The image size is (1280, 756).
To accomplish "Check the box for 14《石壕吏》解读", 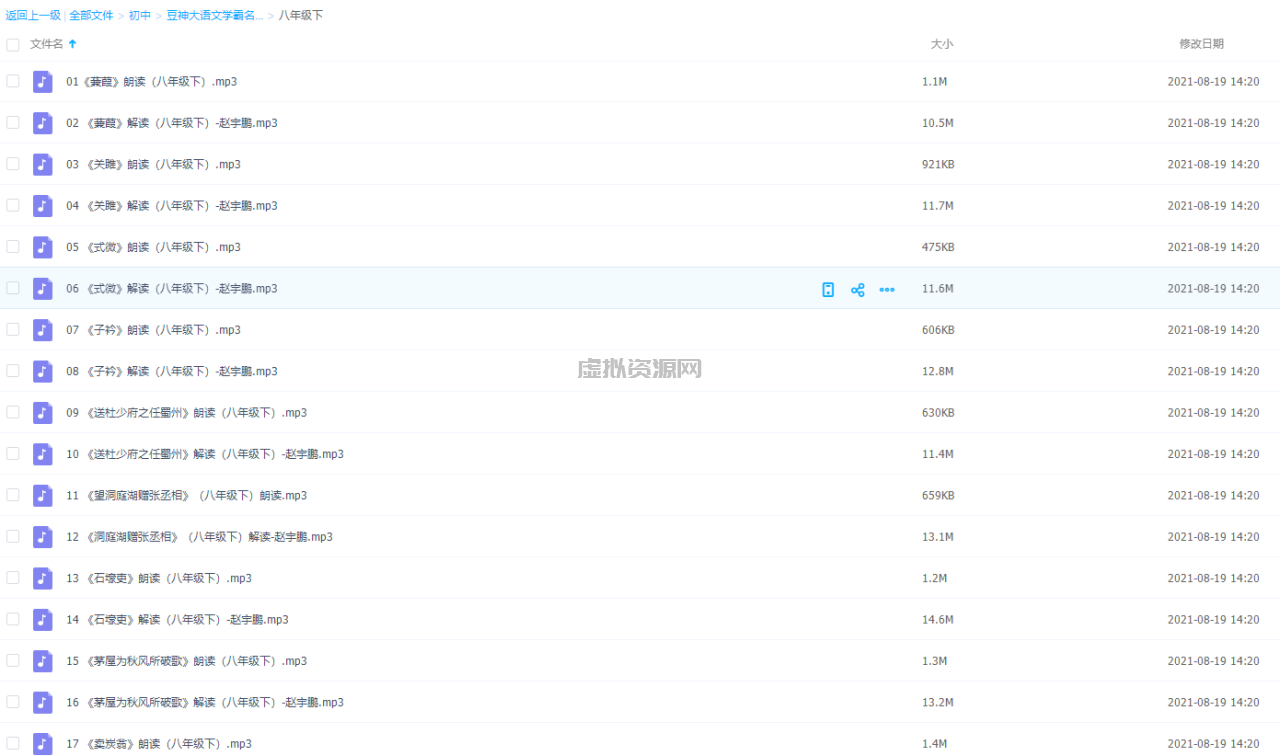I will pos(13,618).
